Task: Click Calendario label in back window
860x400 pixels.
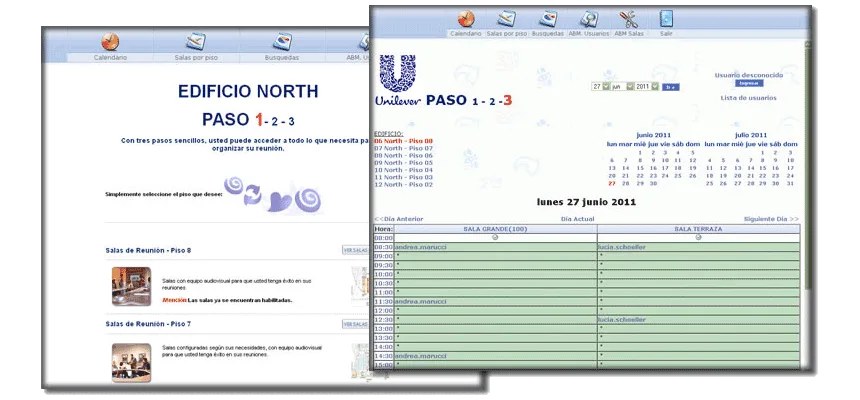Action: (110, 57)
